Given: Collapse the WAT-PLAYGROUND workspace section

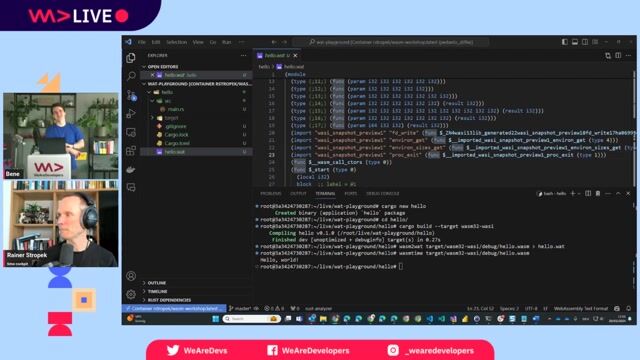Looking at the screenshot, I should [x=196, y=84].
